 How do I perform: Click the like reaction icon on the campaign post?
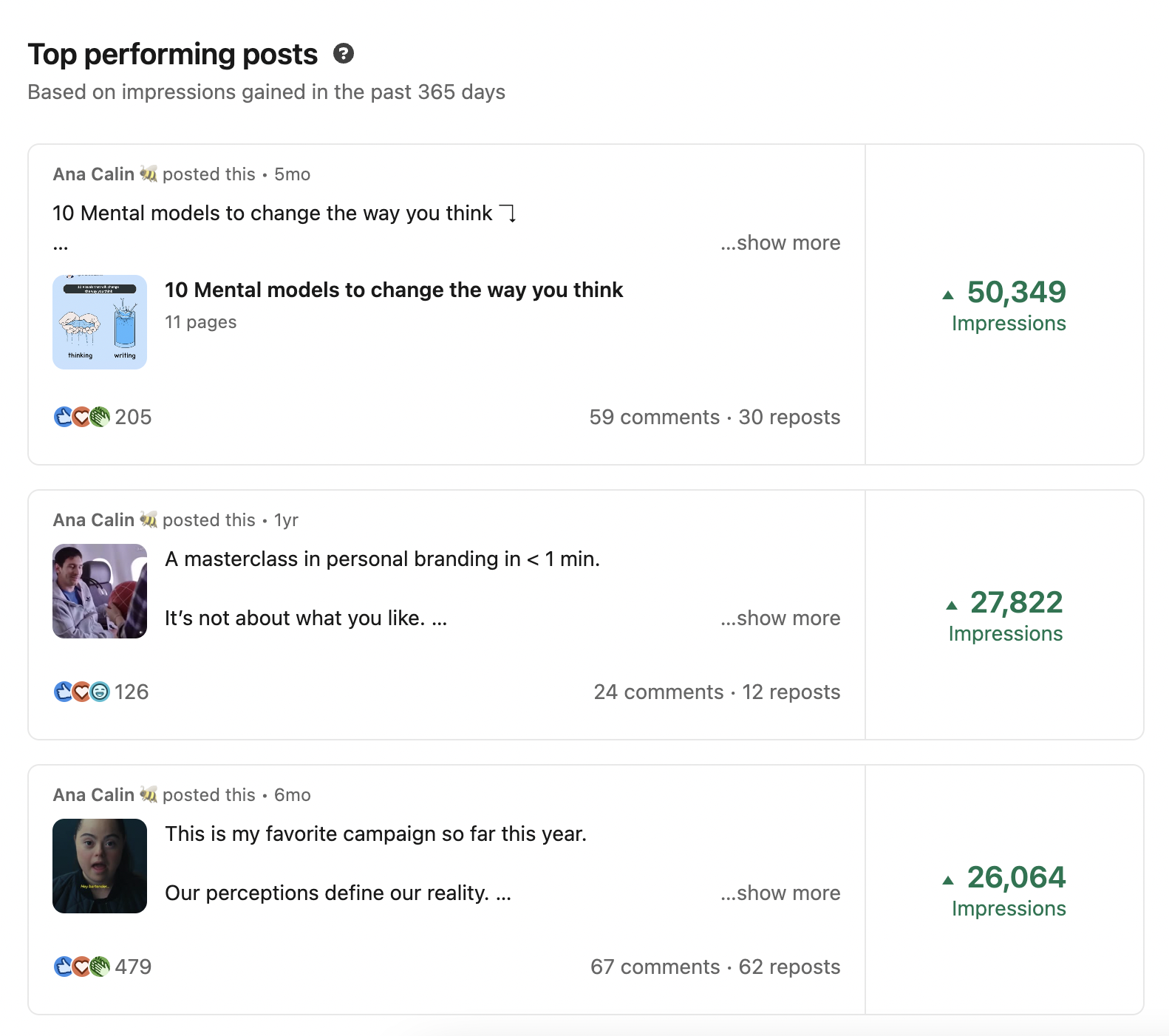pos(62,967)
